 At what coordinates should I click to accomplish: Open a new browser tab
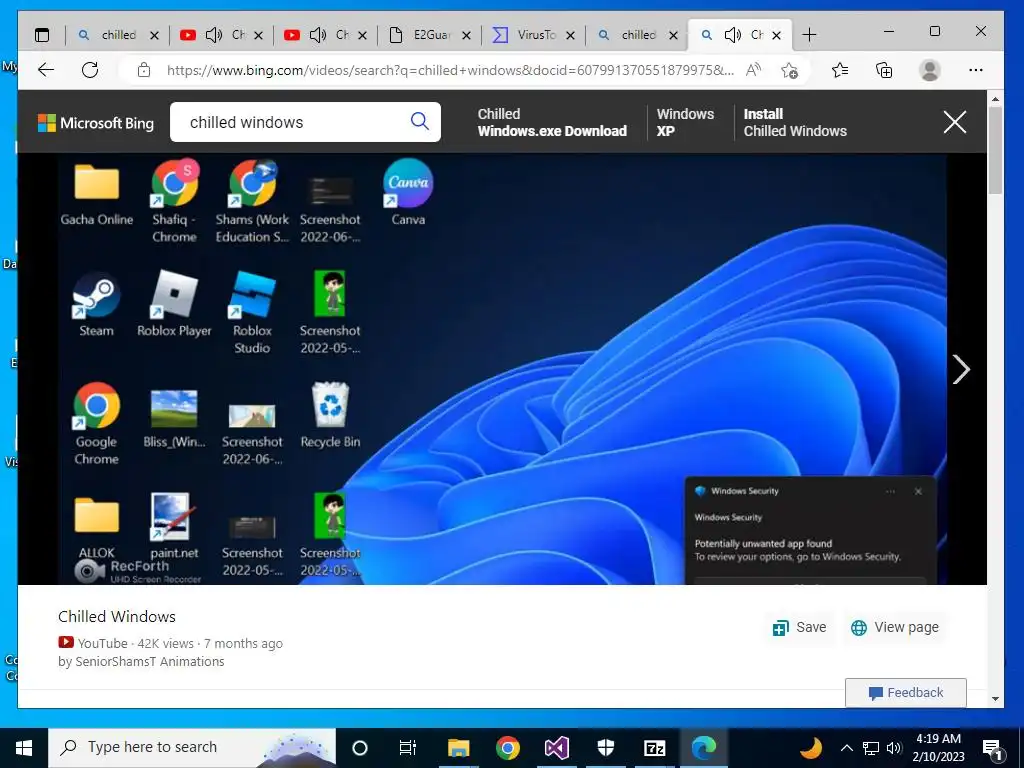click(x=809, y=35)
